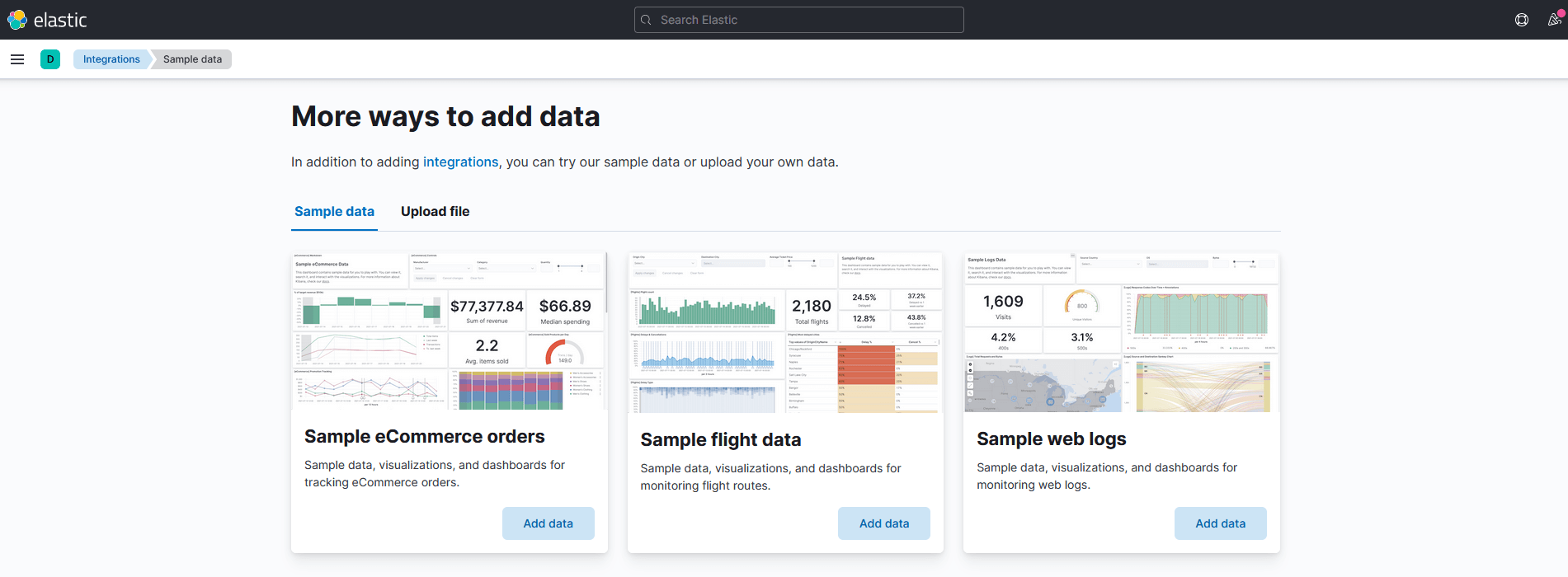This screenshot has height=577, width=1568.
Task: Click the More ways to add data heading
Action: (445, 116)
